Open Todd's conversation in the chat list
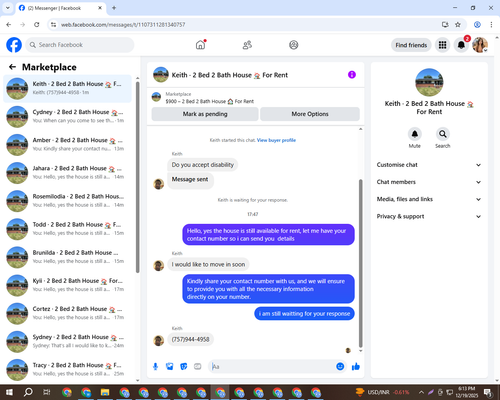Screen dimensions: 500x400 click(67, 229)
